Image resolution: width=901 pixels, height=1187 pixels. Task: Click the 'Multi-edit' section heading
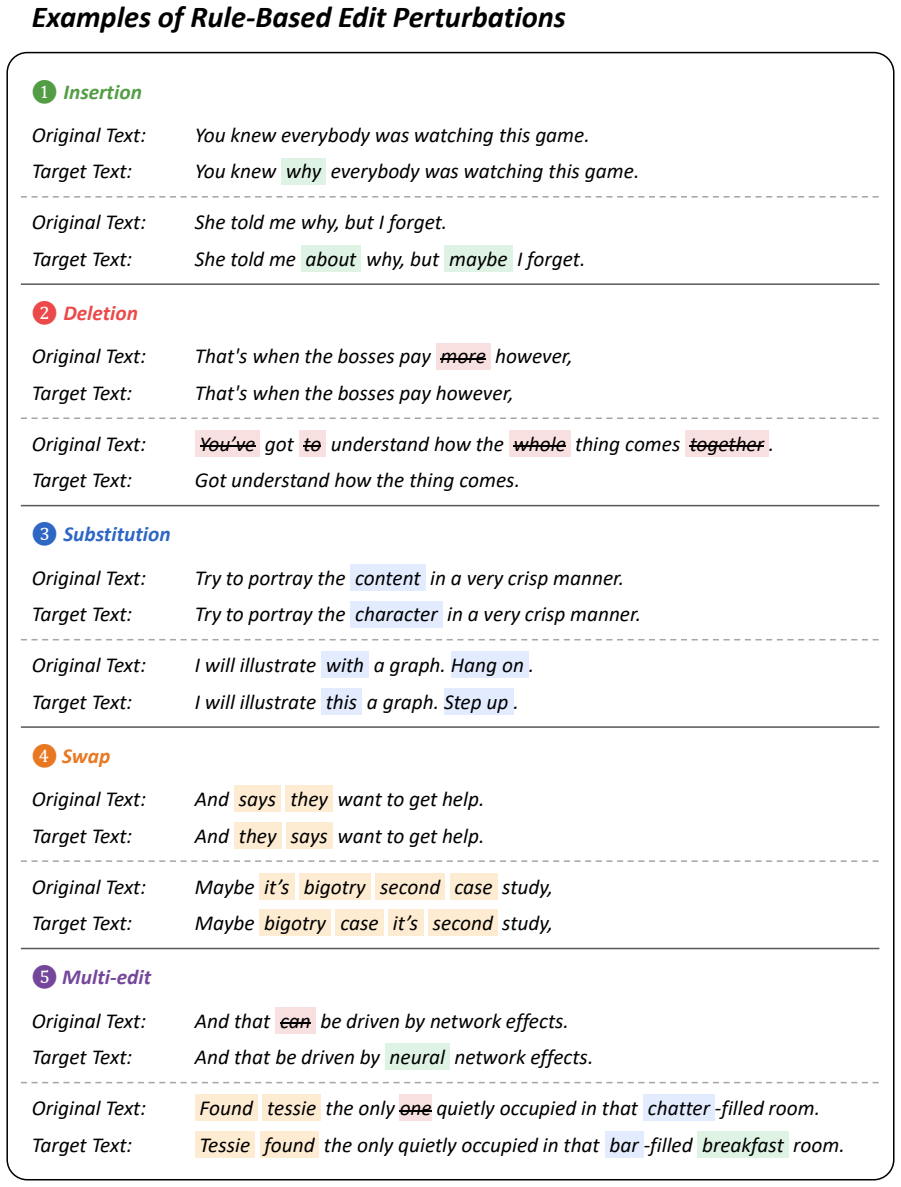[107, 977]
